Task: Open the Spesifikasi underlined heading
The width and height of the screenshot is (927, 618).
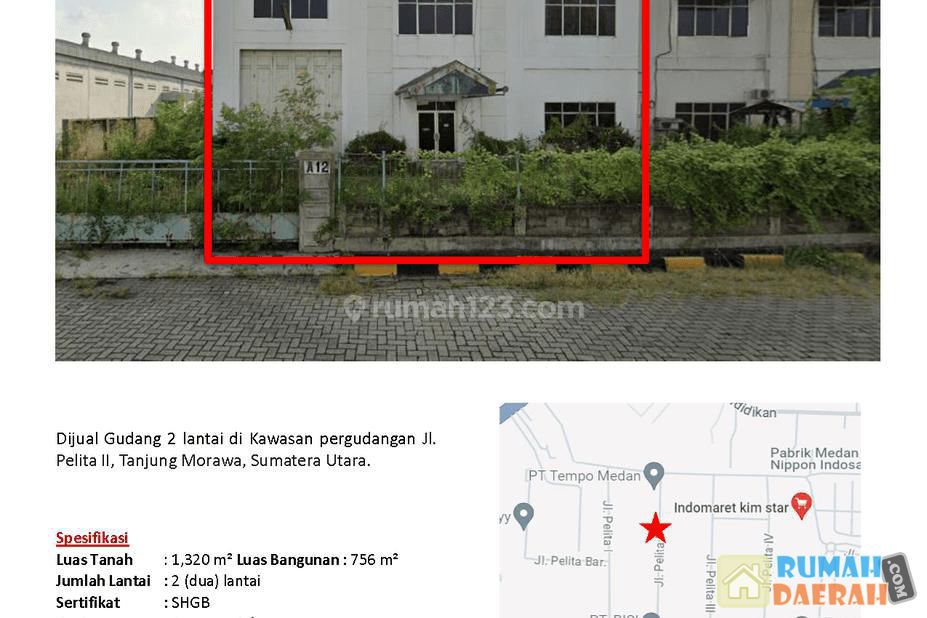Action: click(x=92, y=538)
